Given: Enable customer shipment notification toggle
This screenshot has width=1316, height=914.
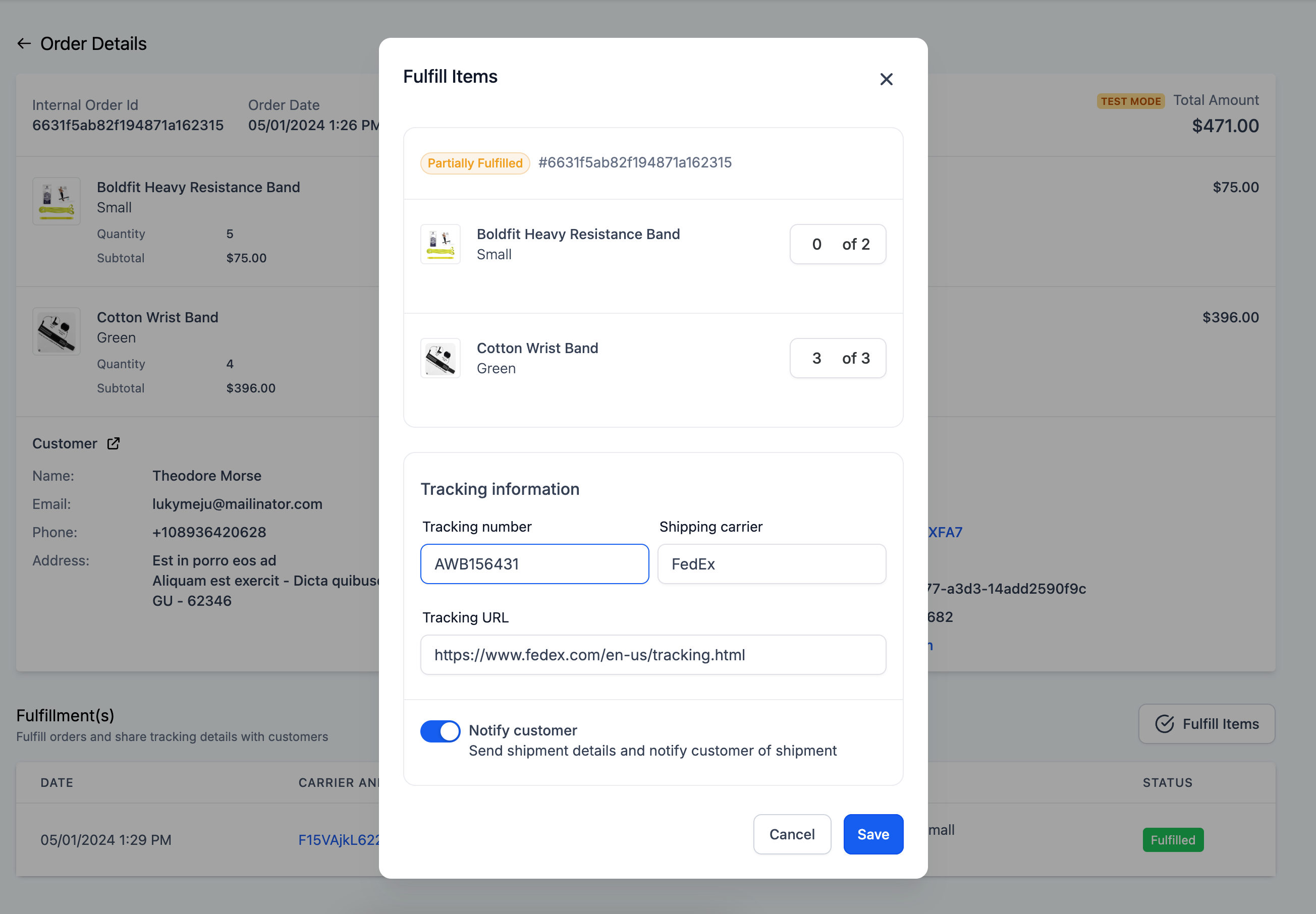Looking at the screenshot, I should click(x=441, y=730).
